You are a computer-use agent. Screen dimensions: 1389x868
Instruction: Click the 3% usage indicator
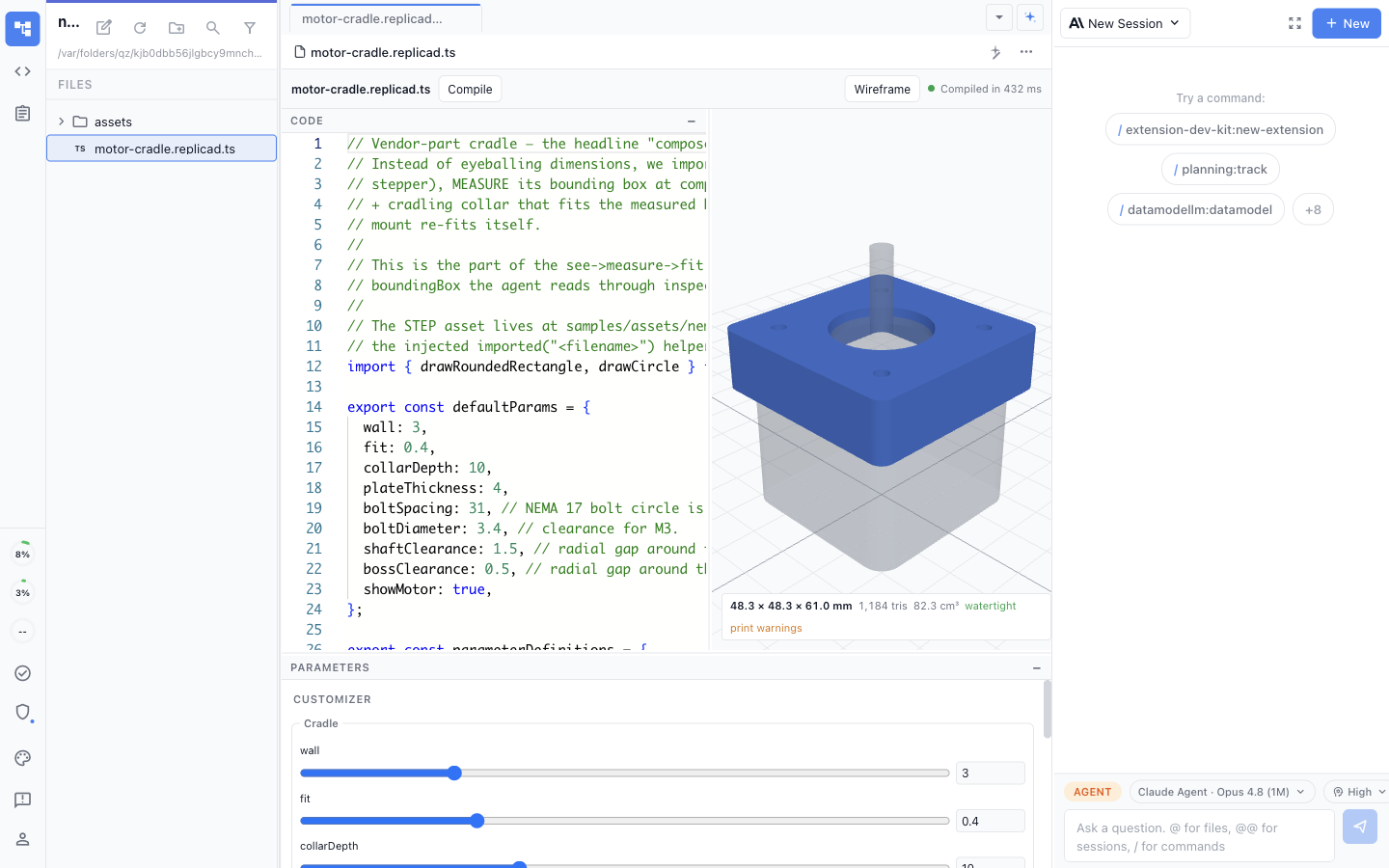(22, 592)
